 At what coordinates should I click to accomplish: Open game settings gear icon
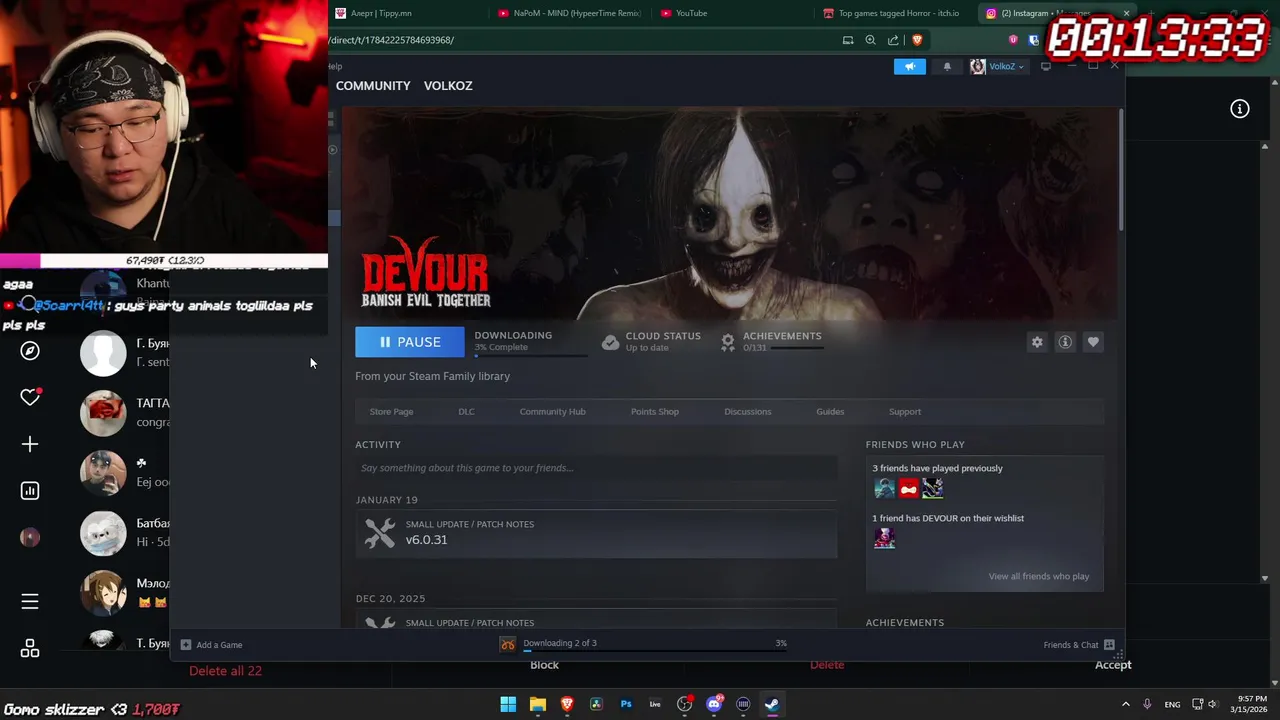coord(1037,342)
